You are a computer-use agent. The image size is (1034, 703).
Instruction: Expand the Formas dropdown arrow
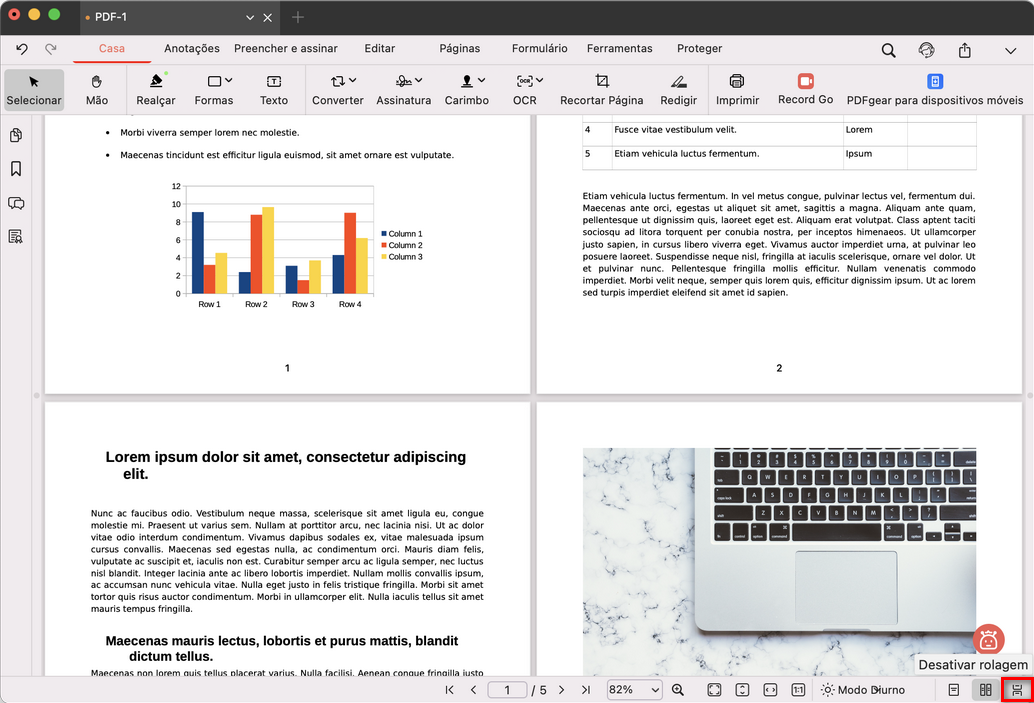tap(229, 80)
